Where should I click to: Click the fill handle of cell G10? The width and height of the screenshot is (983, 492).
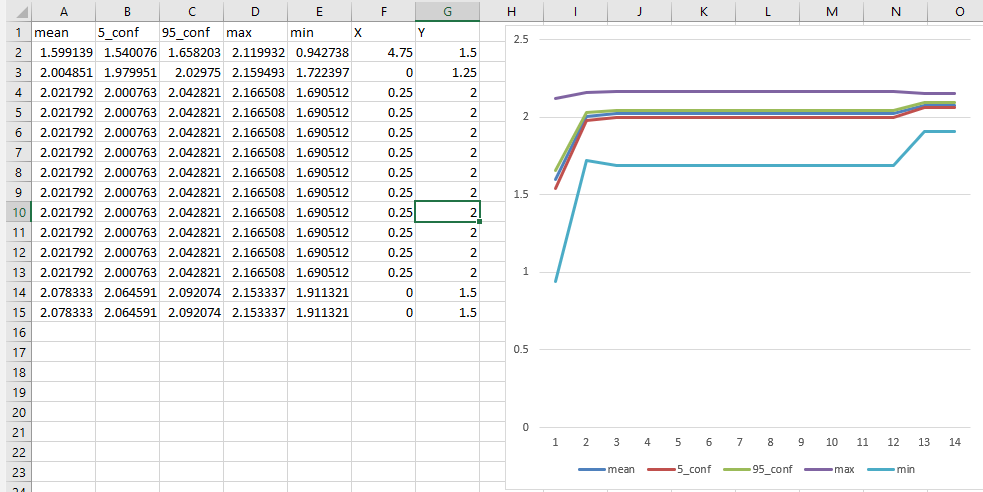coord(480,221)
